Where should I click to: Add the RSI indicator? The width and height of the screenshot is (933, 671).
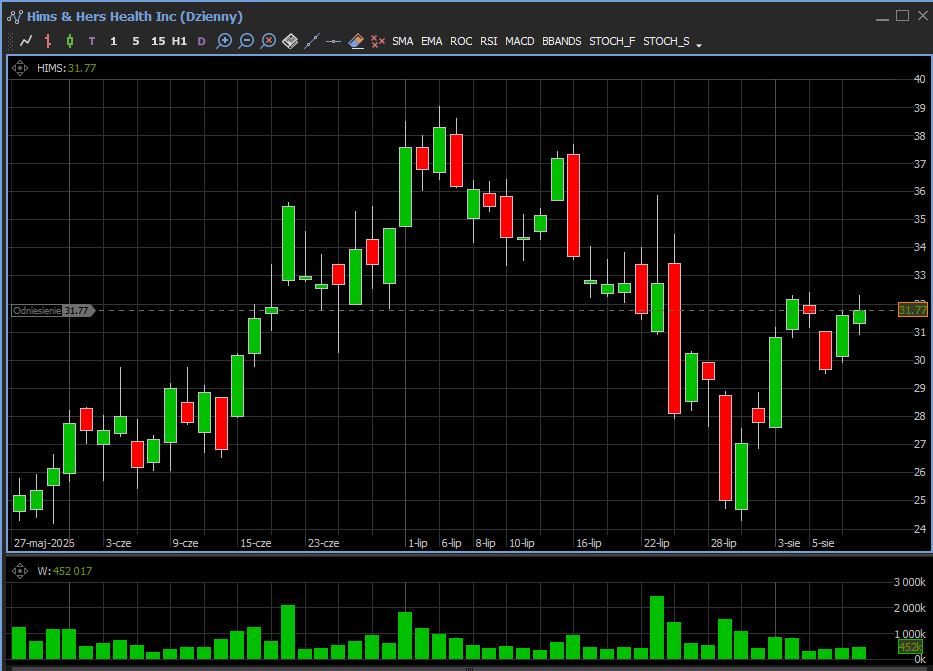coord(489,41)
